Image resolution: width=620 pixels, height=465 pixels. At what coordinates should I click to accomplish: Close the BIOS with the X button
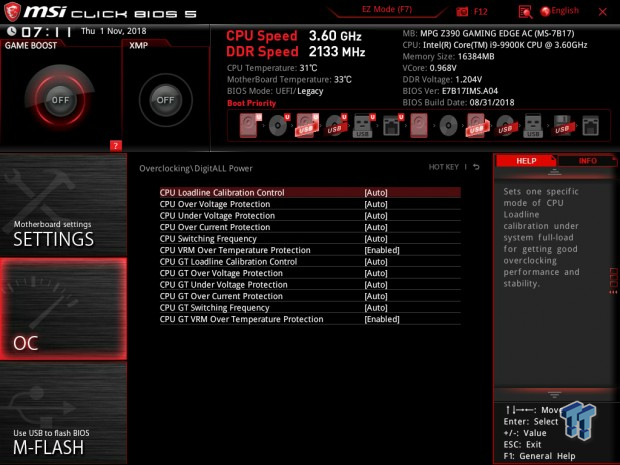pyautogui.click(x=603, y=12)
